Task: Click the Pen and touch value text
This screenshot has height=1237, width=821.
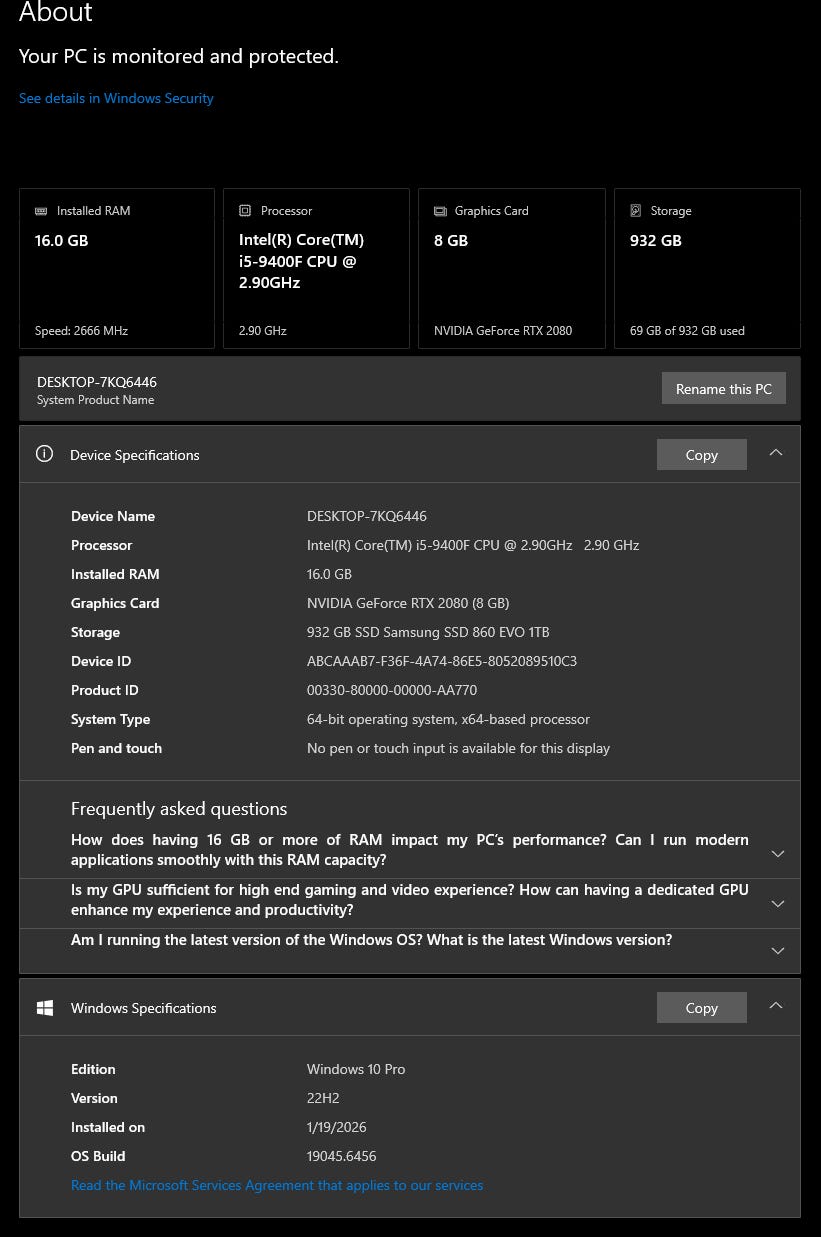Action: pos(458,748)
